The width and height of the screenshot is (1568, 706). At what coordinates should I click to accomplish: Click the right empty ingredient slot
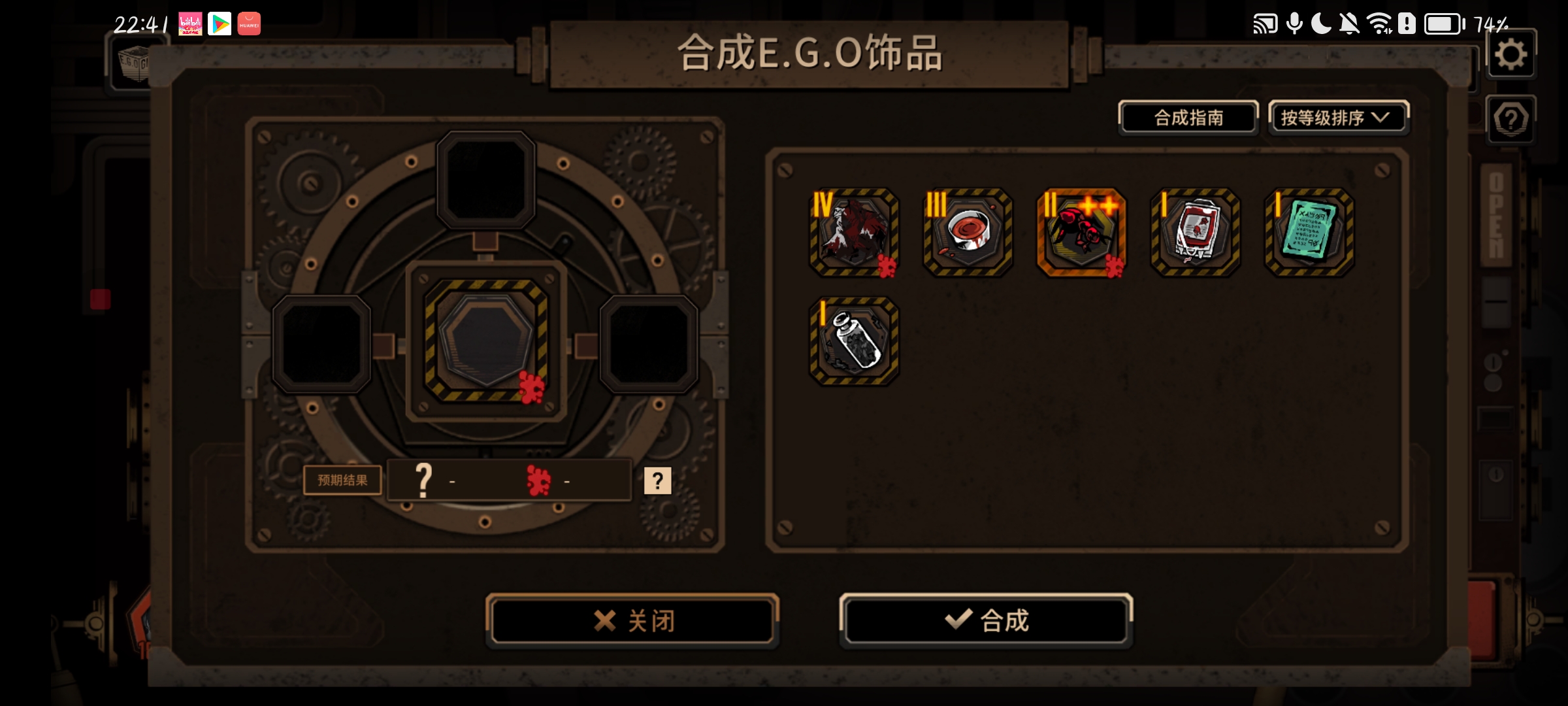649,345
